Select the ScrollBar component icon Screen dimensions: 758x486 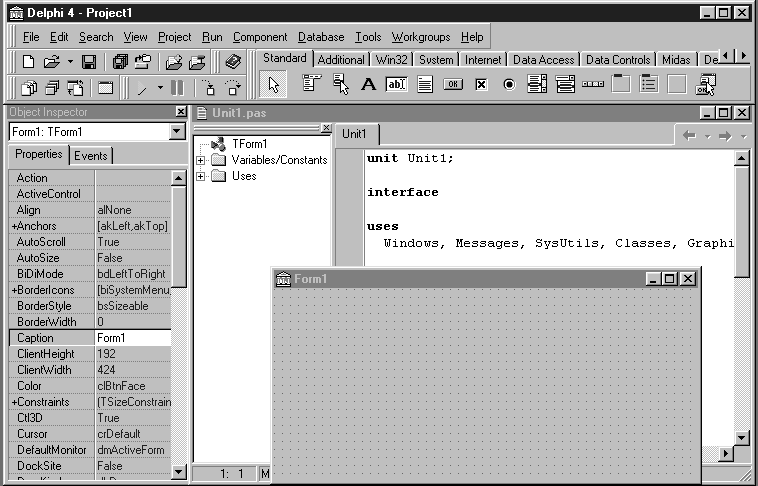[x=593, y=84]
